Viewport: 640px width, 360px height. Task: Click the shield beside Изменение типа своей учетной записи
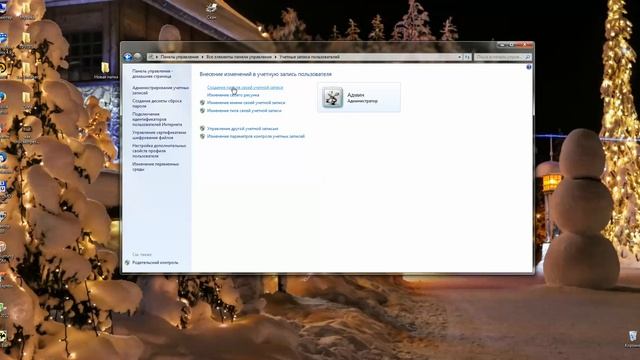202,110
